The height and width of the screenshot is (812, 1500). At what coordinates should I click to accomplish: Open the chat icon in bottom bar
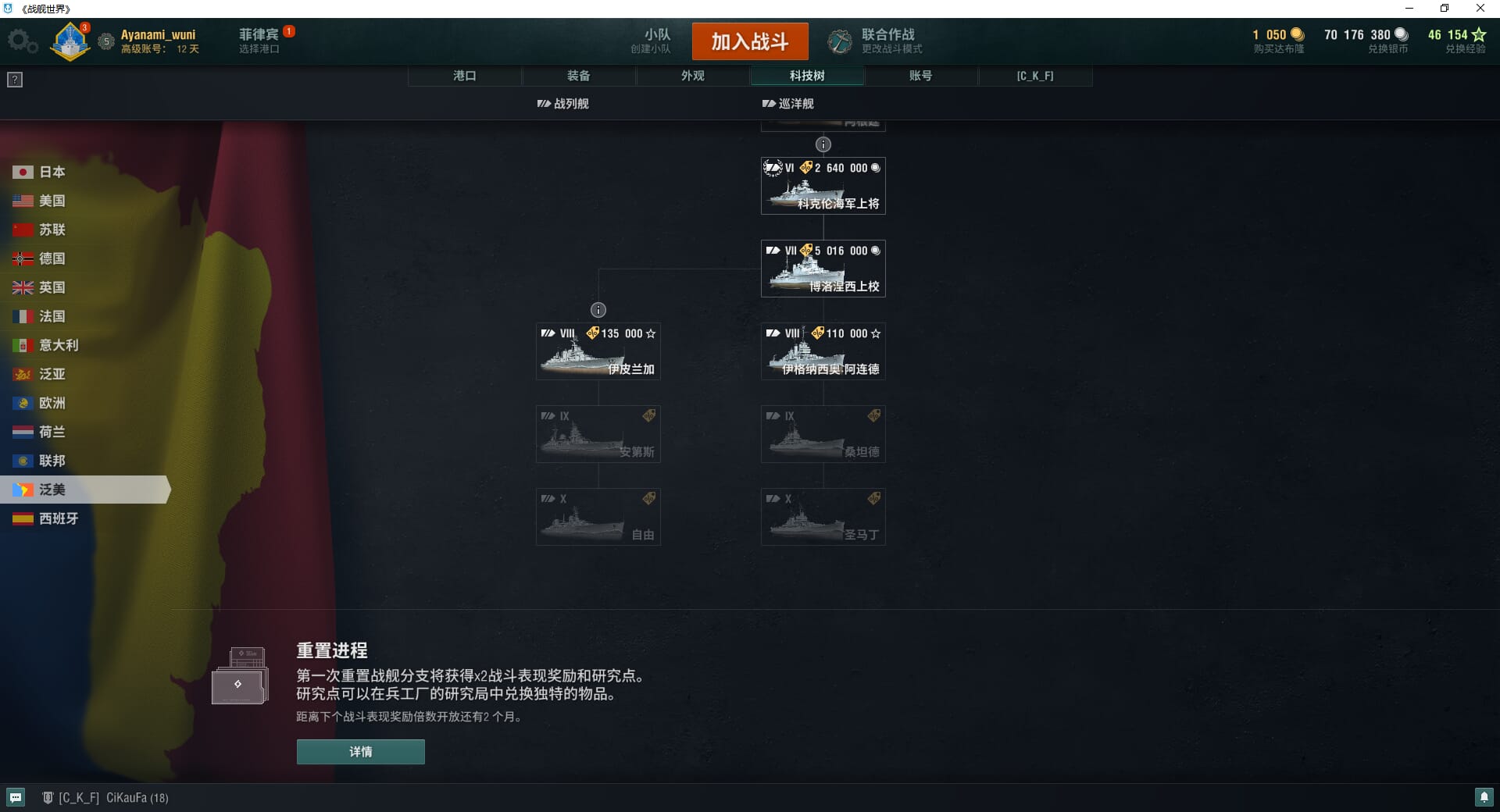point(16,797)
